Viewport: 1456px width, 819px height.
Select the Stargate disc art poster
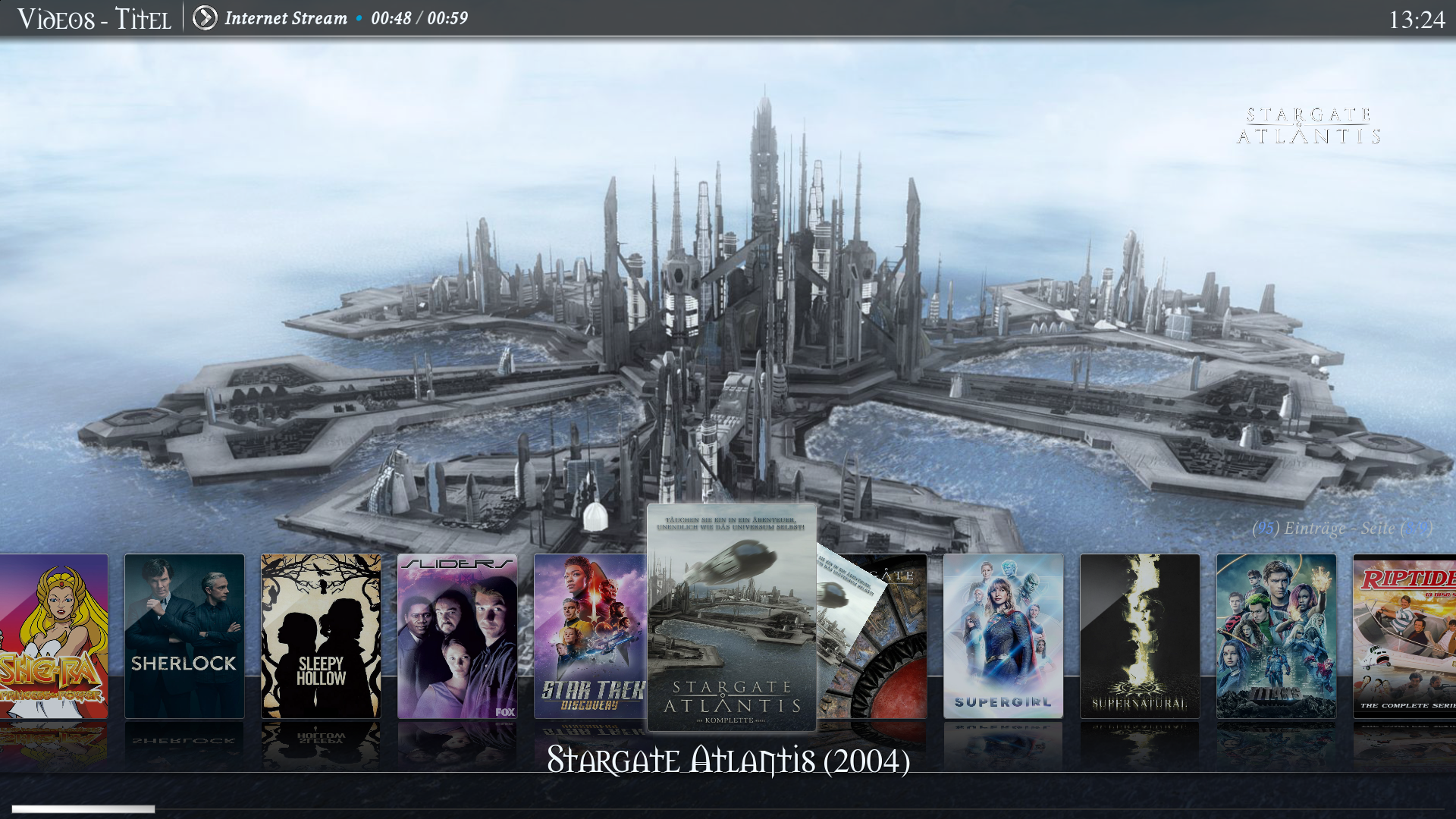(872, 636)
